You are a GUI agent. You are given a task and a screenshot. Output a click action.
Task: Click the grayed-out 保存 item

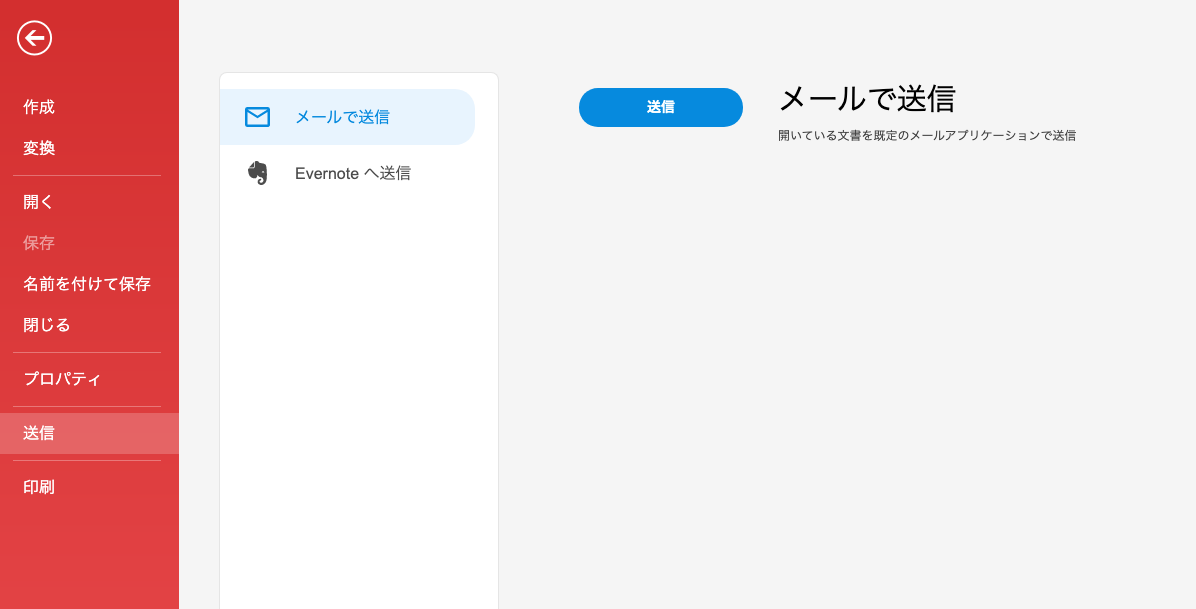tap(37, 242)
